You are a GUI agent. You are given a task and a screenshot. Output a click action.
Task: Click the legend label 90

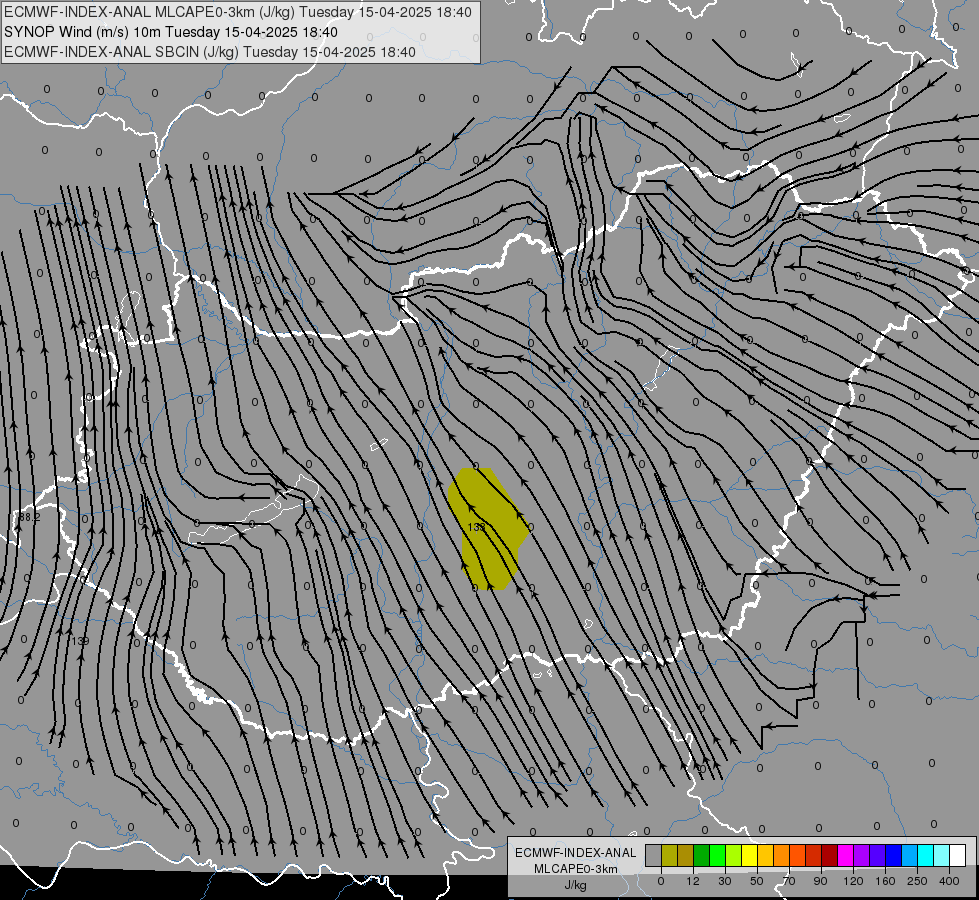pos(820,881)
